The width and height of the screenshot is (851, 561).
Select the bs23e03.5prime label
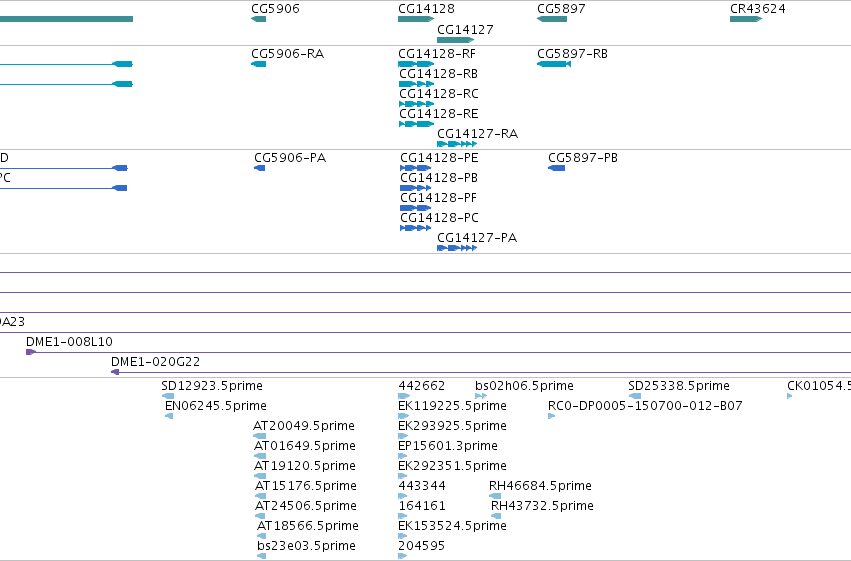pos(307,546)
